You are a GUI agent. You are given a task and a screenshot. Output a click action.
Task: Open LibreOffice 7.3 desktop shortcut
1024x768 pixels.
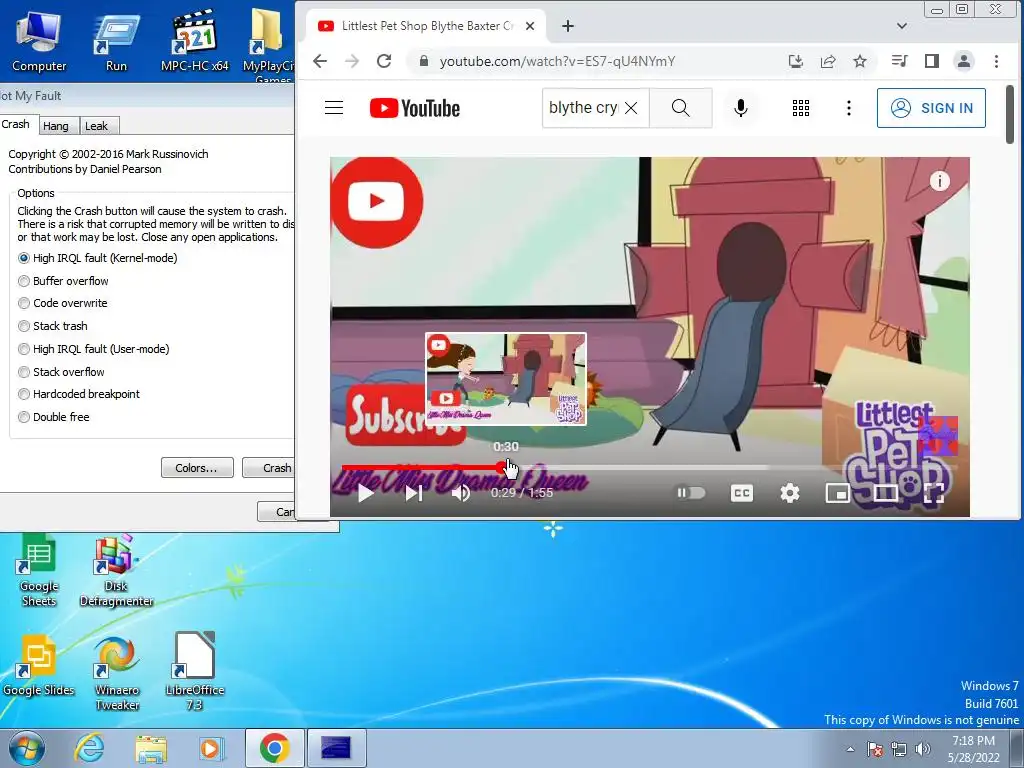(x=195, y=673)
